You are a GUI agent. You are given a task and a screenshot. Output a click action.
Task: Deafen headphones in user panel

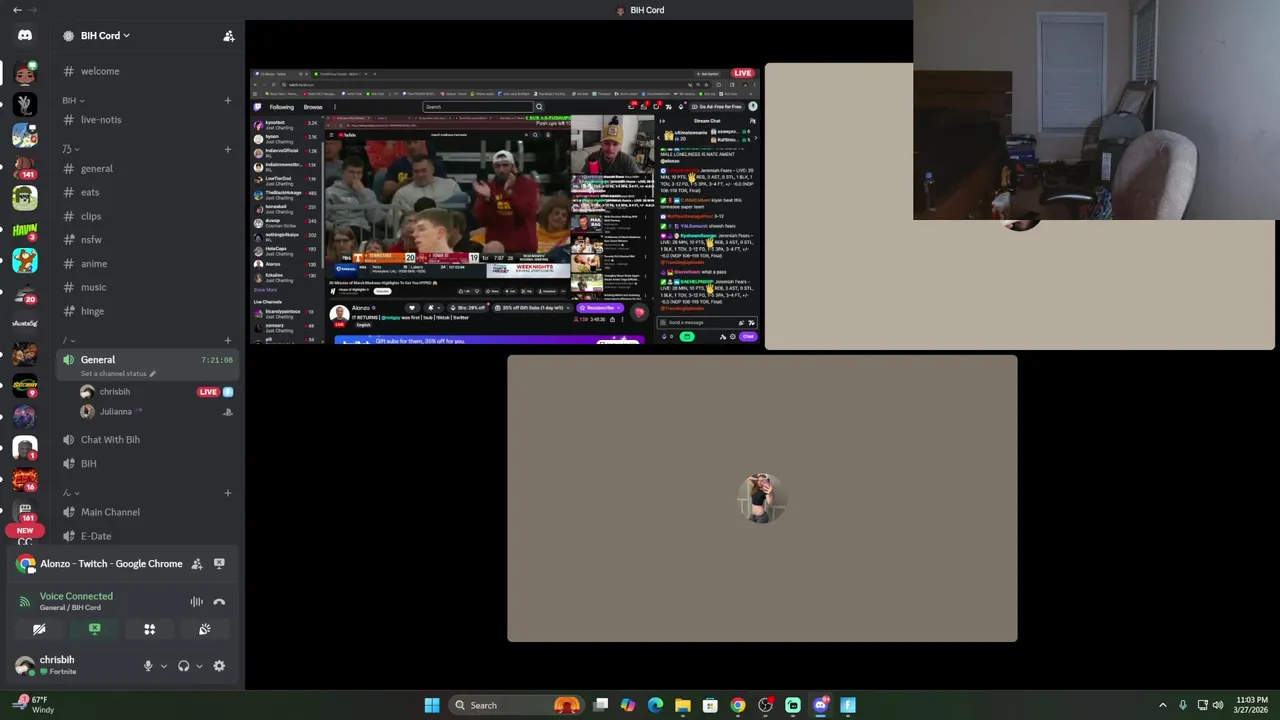pos(183,666)
